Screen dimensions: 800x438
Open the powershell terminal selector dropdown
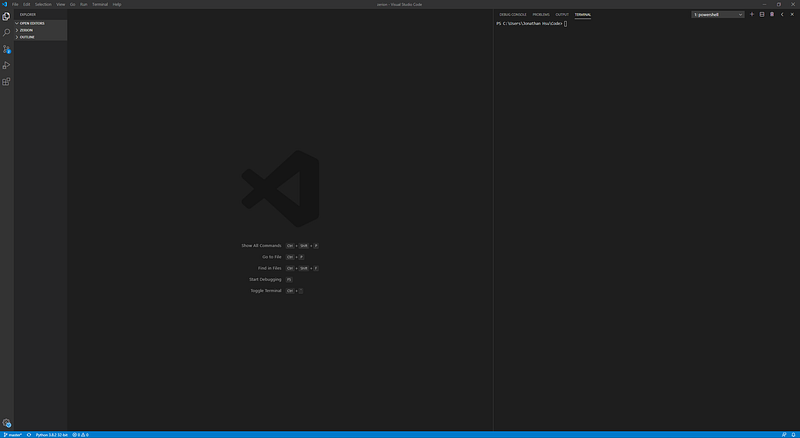click(x=718, y=15)
